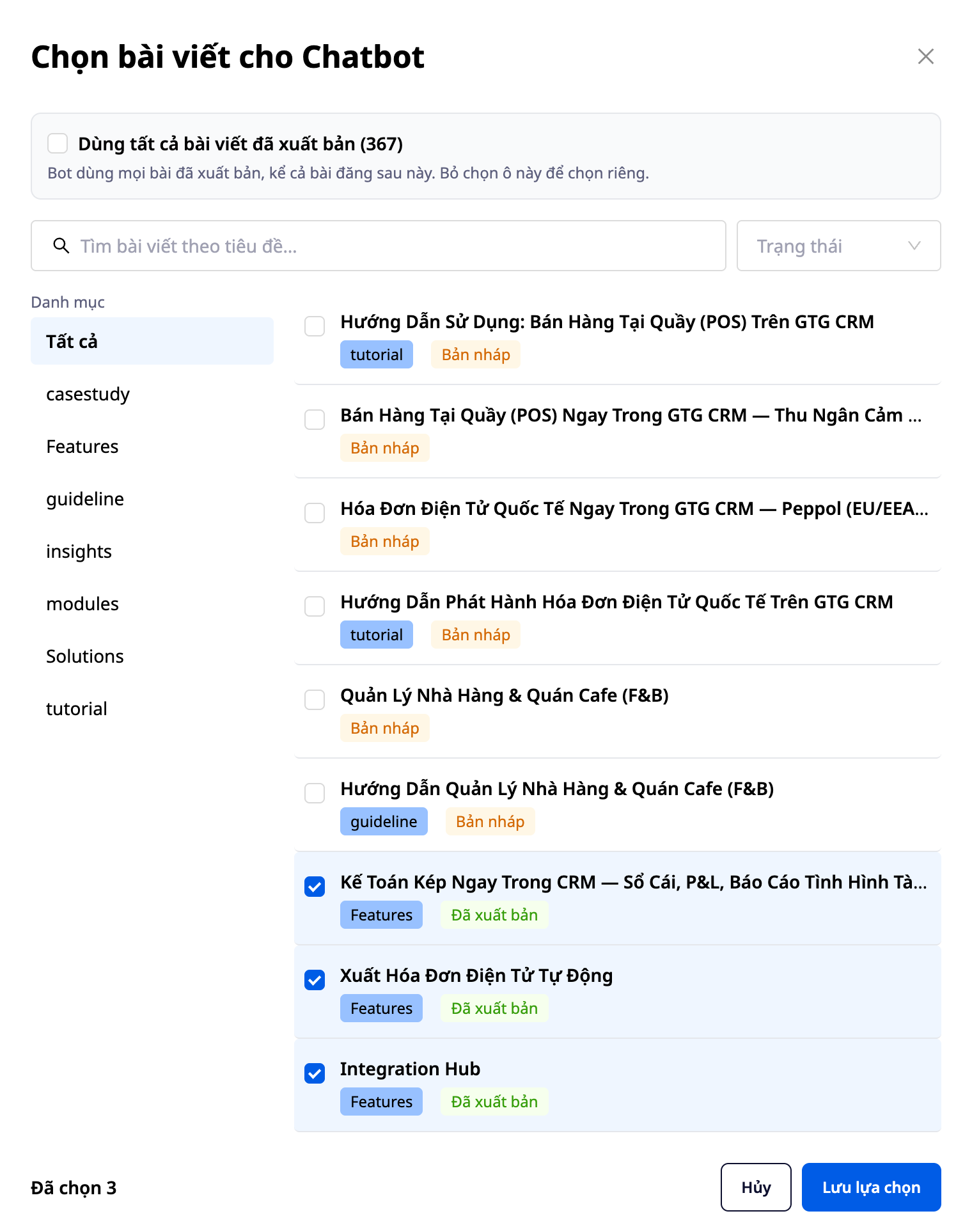
Task: Click Features tag on Xuất Hóa Đơn Điện Tử row
Action: [381, 1008]
